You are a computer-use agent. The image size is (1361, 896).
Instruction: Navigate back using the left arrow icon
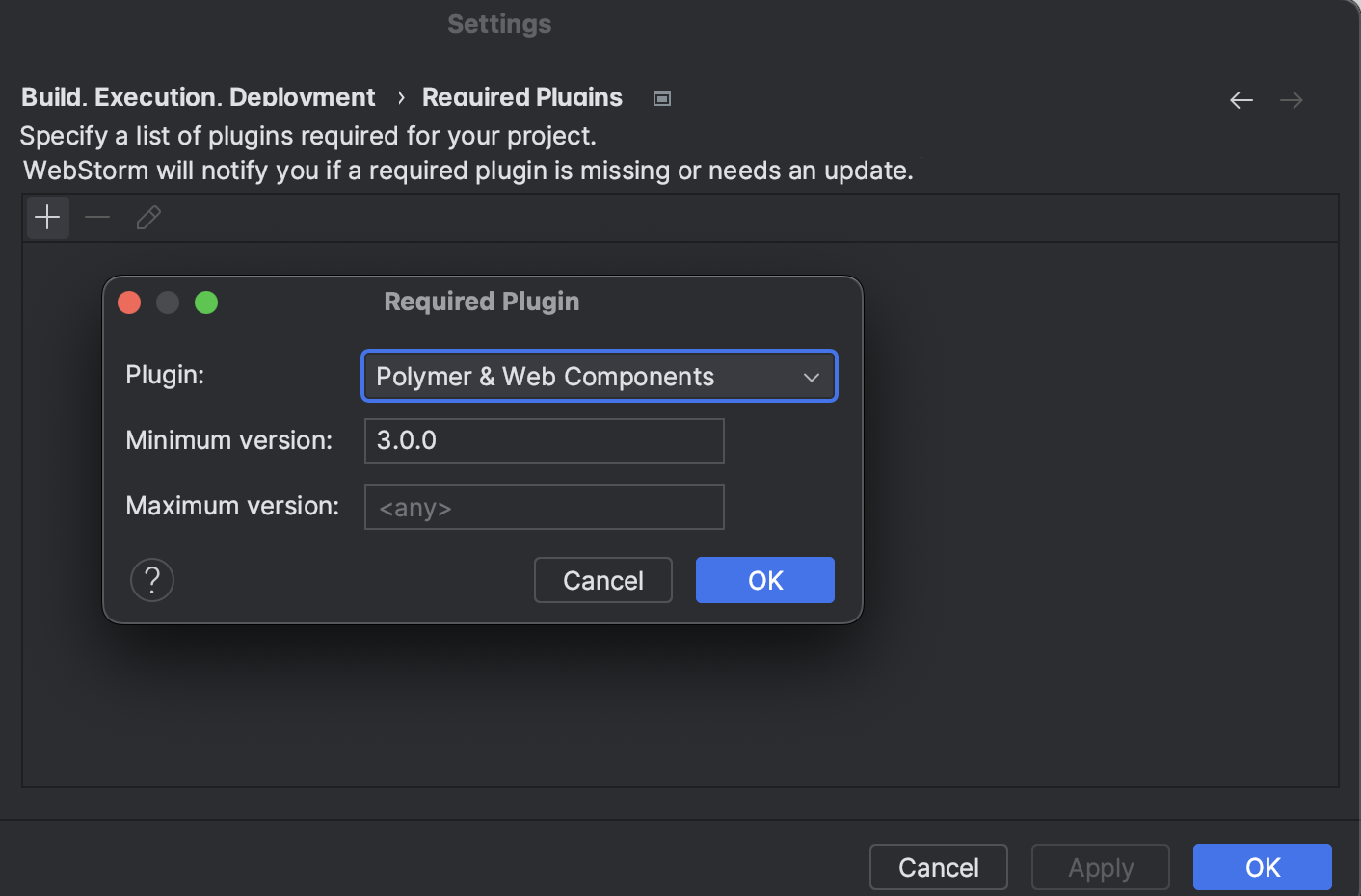tap(1241, 99)
